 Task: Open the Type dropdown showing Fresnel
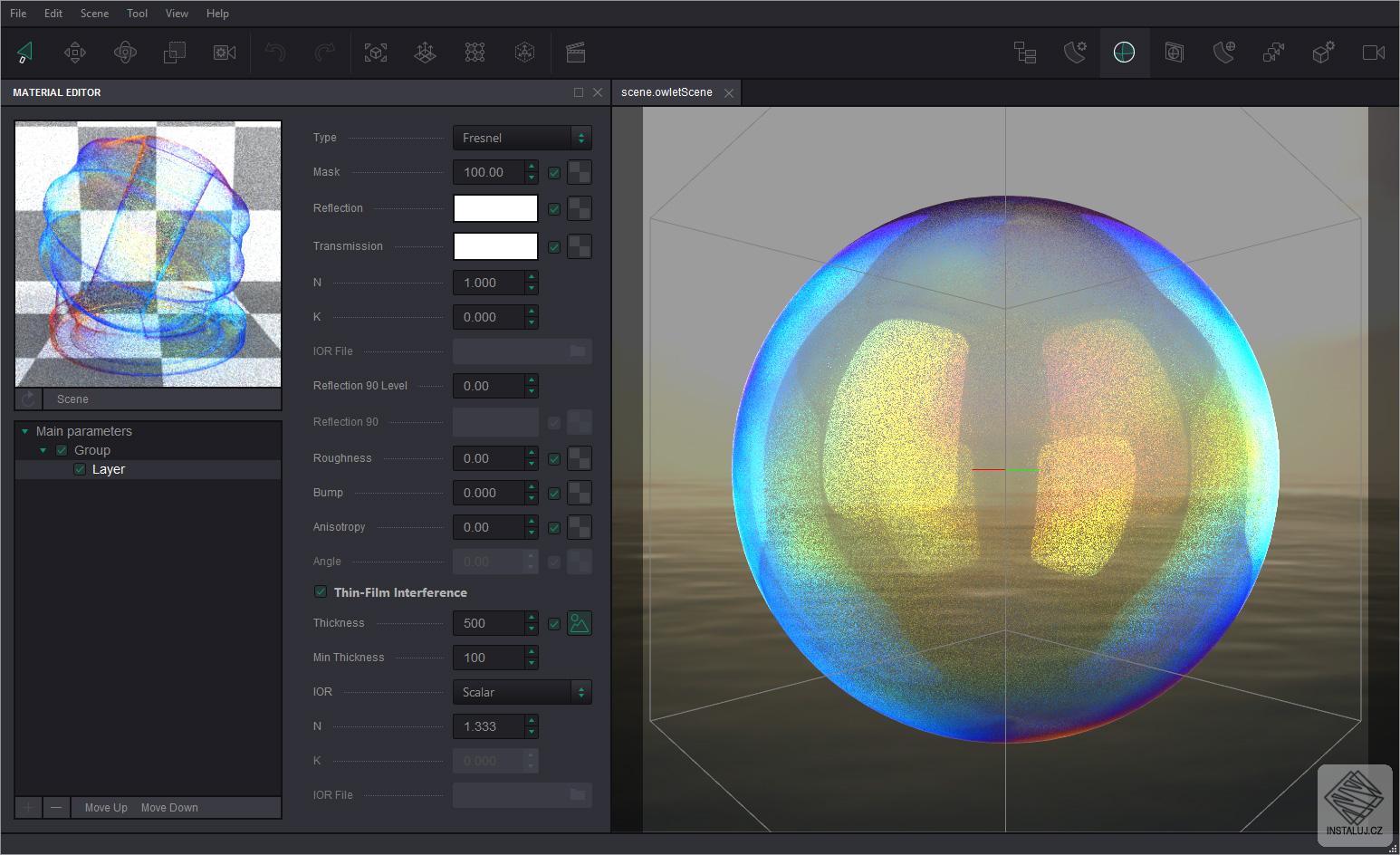pyautogui.click(x=522, y=138)
